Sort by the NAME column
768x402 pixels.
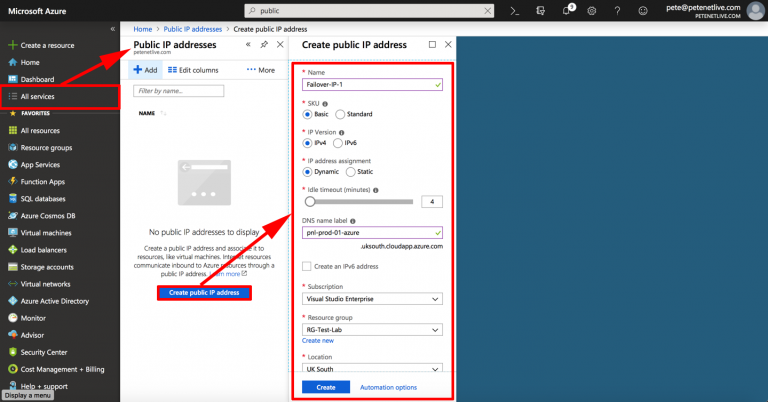[152, 113]
